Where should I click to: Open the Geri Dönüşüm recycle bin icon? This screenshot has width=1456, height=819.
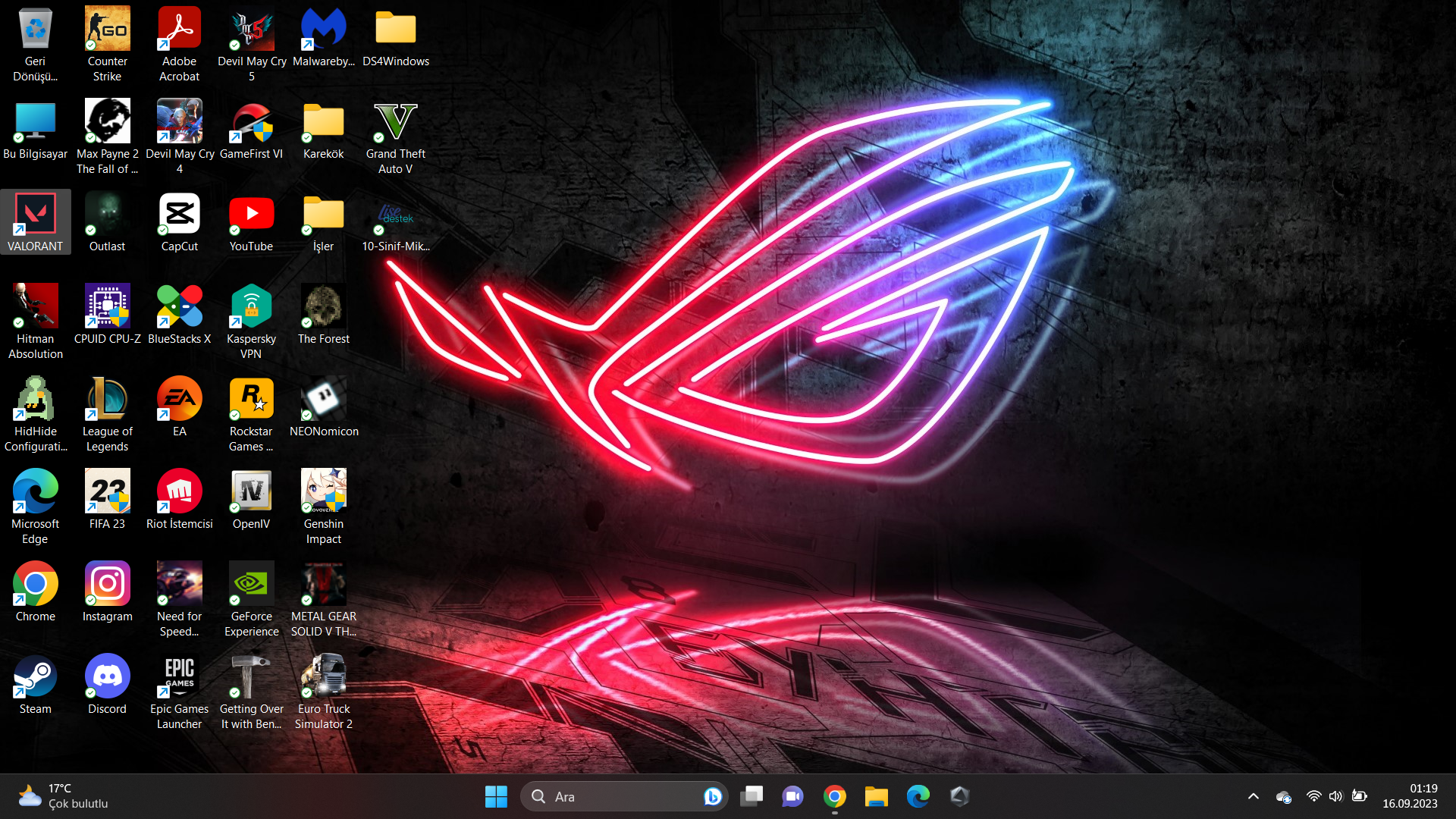point(35,44)
